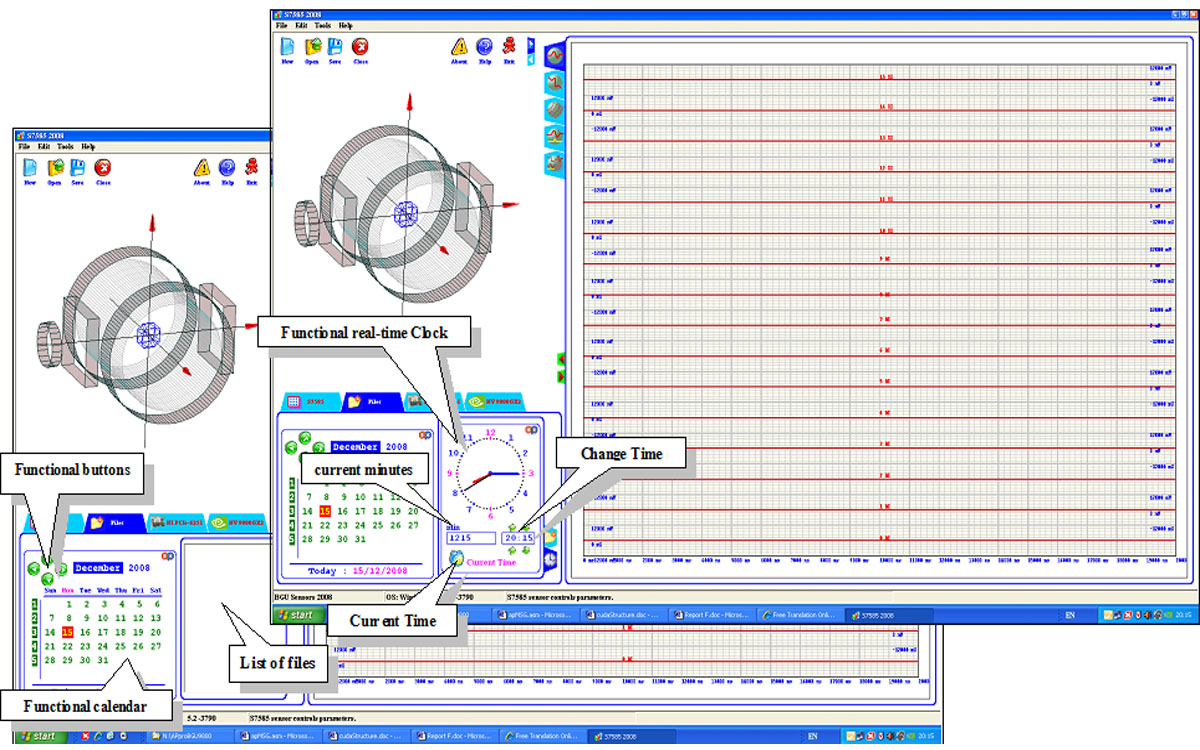Increase the time using the green up arrow above 20:15
1200x750 pixels.
(x=512, y=527)
